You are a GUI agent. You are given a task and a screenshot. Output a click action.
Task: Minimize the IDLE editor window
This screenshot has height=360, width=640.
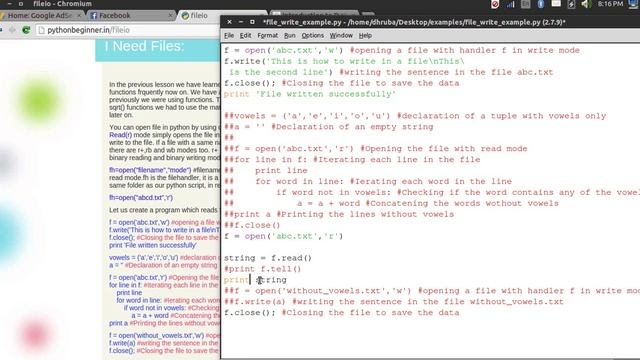pos(241,22)
